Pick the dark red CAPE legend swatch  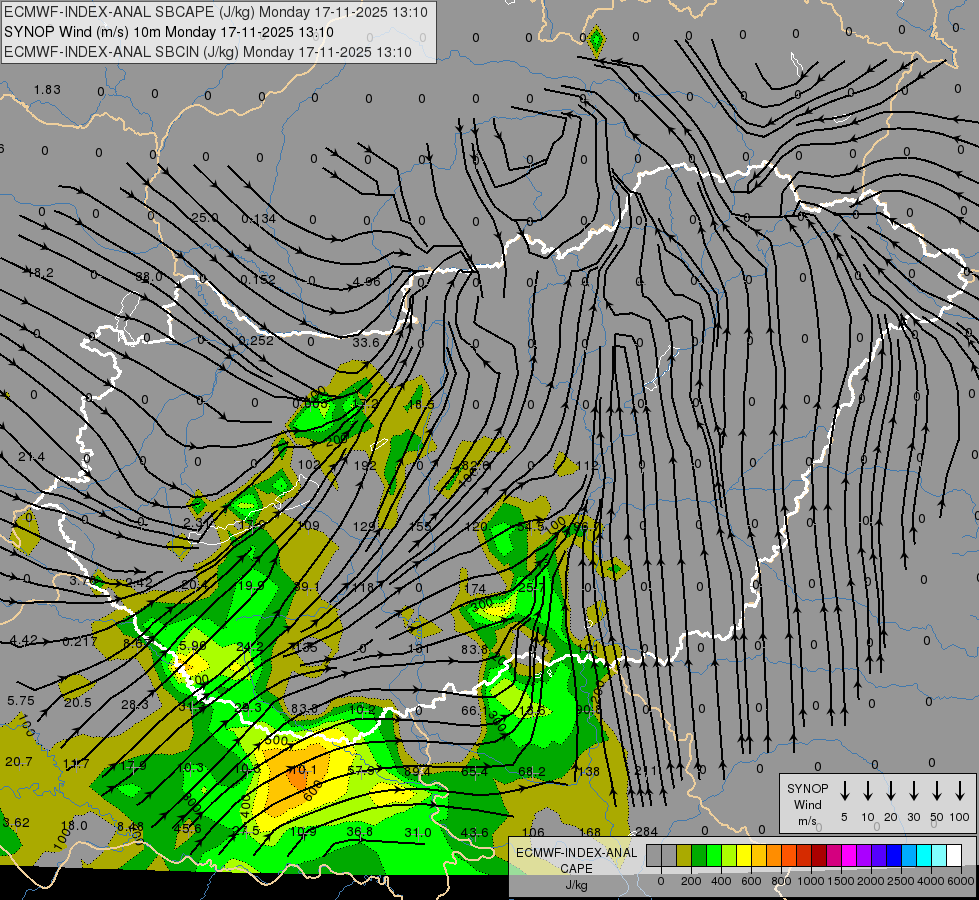click(819, 856)
